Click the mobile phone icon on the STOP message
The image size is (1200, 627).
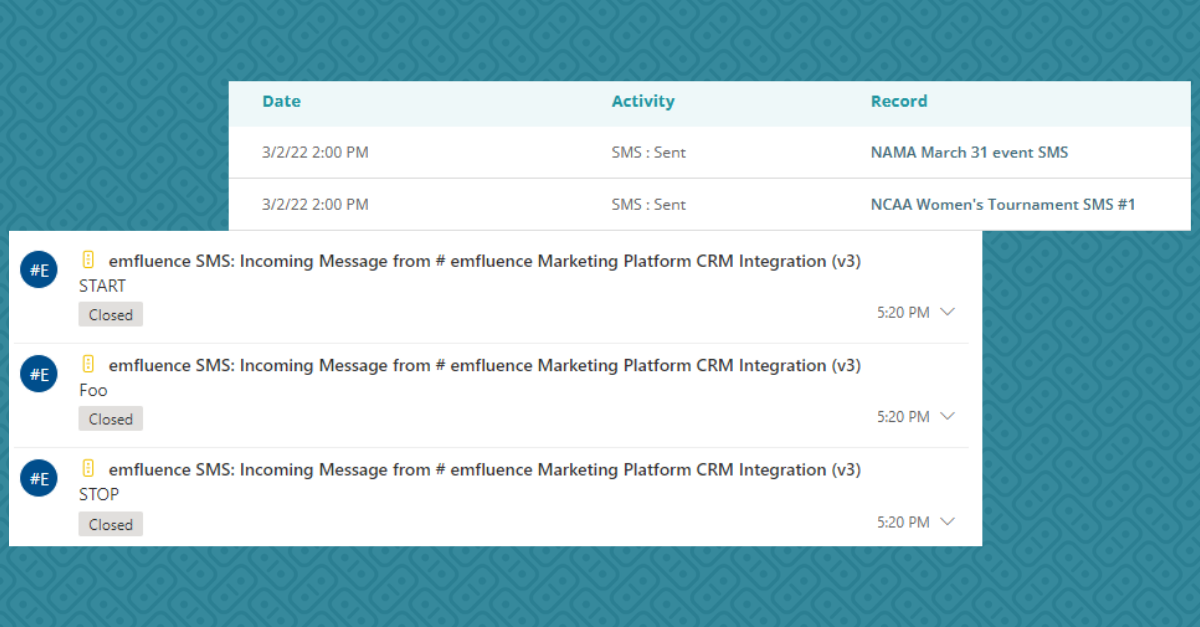tap(88, 468)
